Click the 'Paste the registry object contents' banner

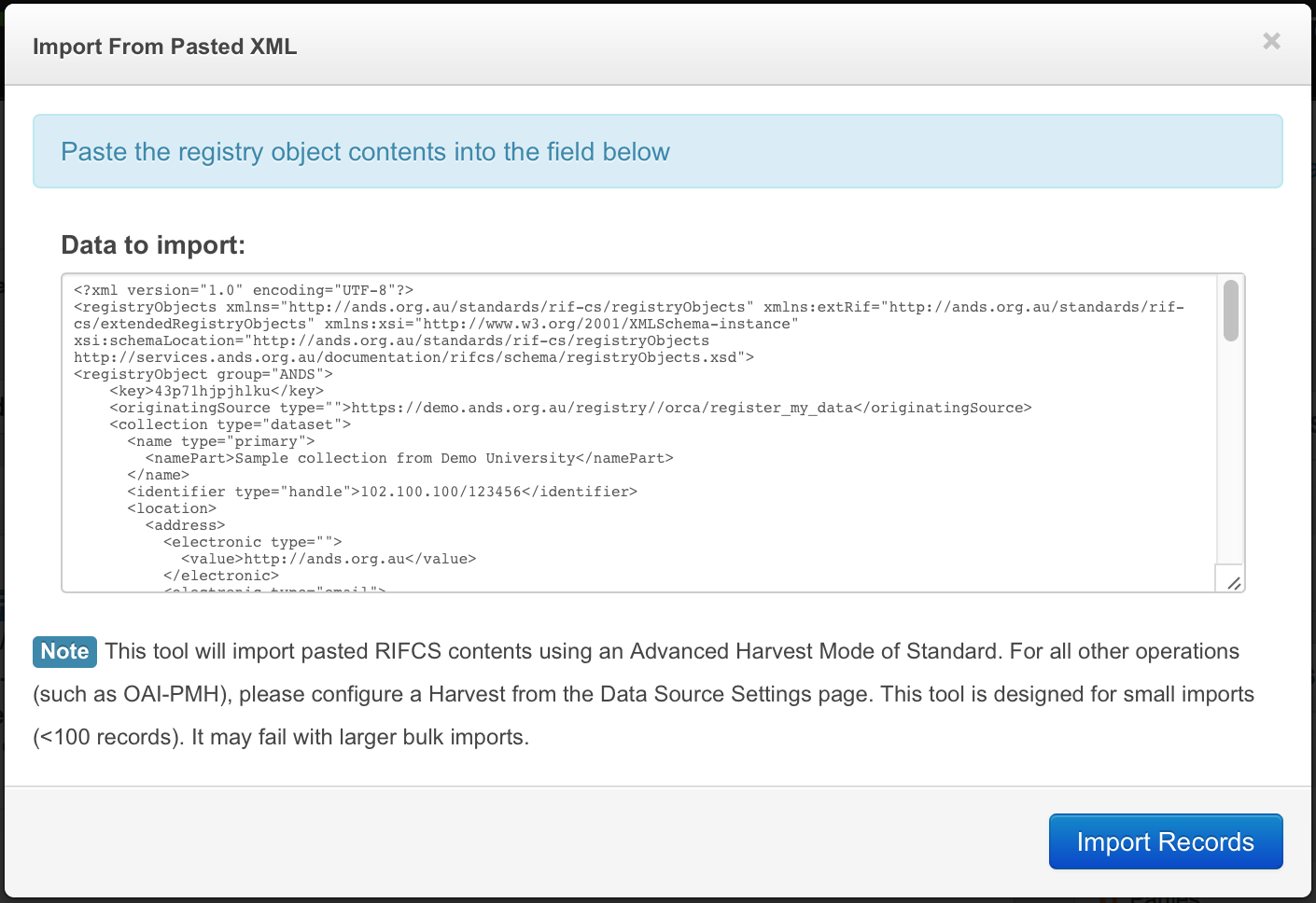click(365, 152)
